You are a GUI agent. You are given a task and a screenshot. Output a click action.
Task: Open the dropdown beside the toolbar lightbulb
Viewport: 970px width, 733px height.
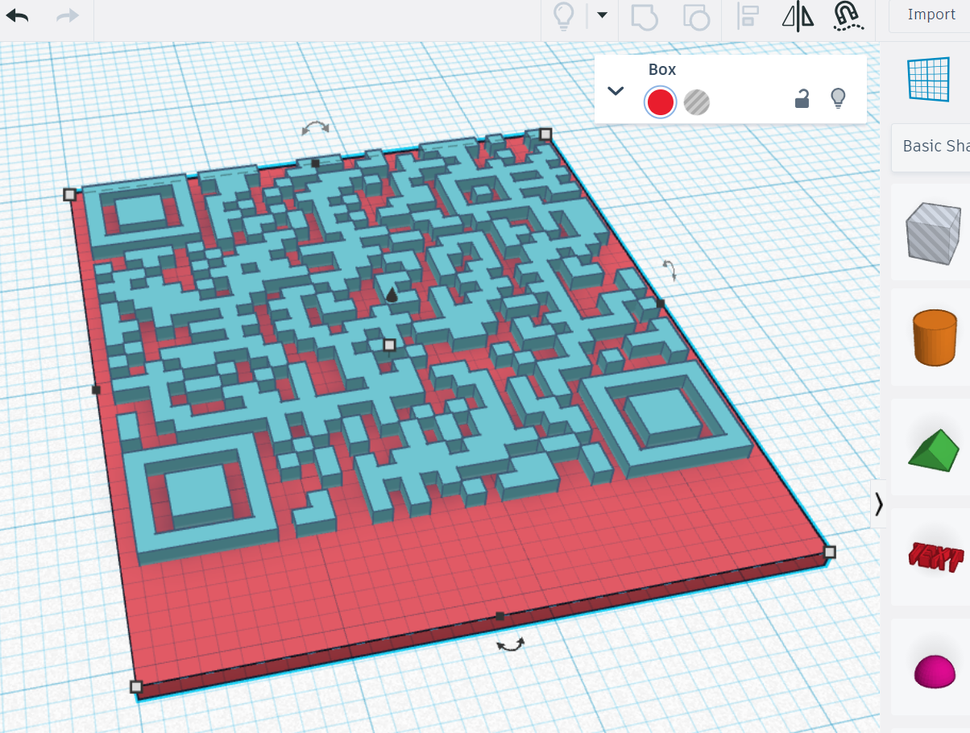pos(602,16)
